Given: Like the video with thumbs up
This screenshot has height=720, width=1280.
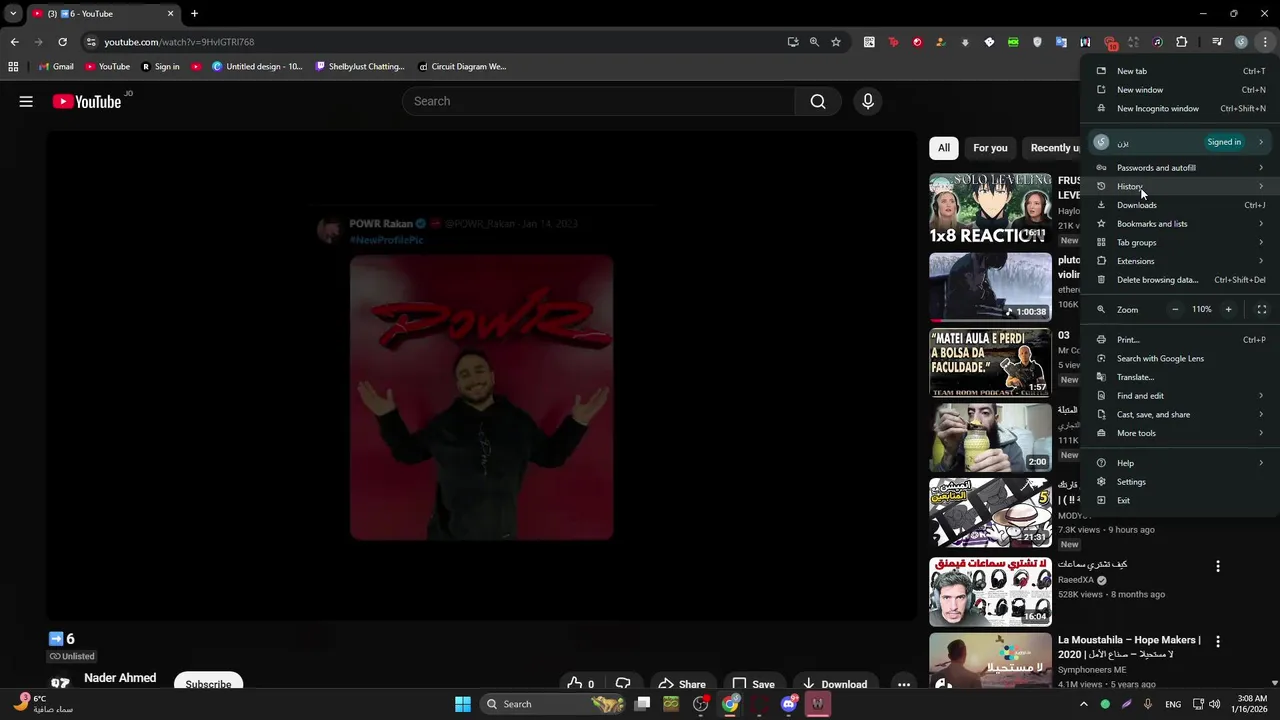Looking at the screenshot, I should [580, 684].
